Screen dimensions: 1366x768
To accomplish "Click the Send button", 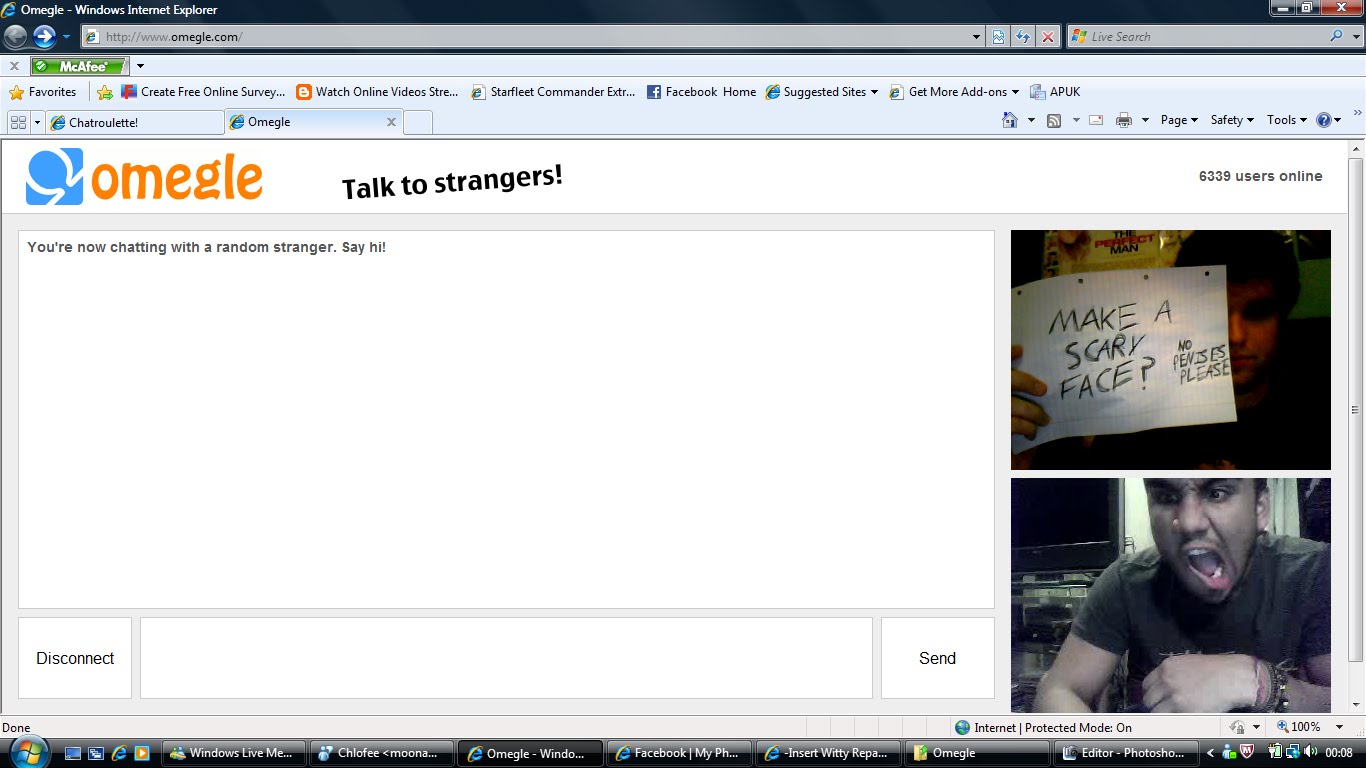I will [x=937, y=658].
